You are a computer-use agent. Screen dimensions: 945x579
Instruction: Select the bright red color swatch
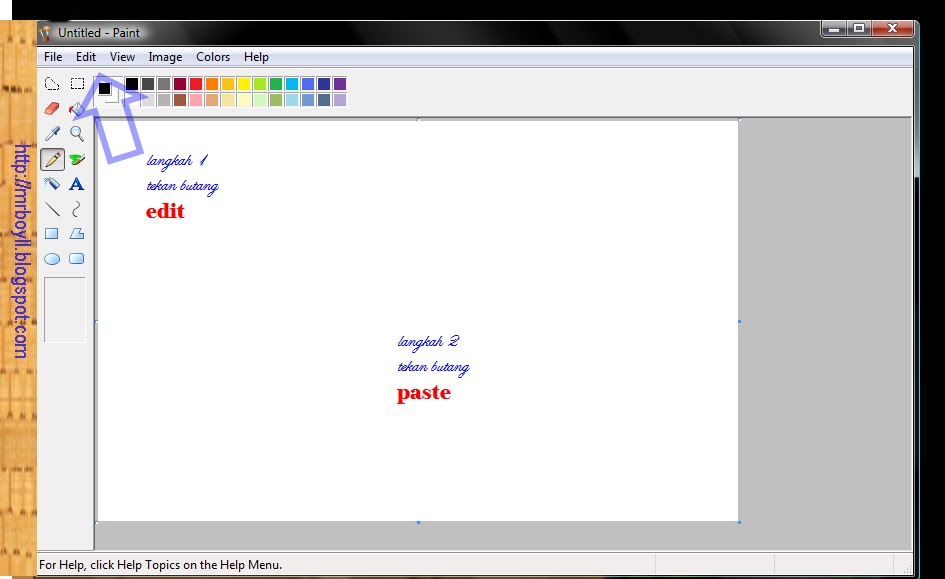point(196,84)
